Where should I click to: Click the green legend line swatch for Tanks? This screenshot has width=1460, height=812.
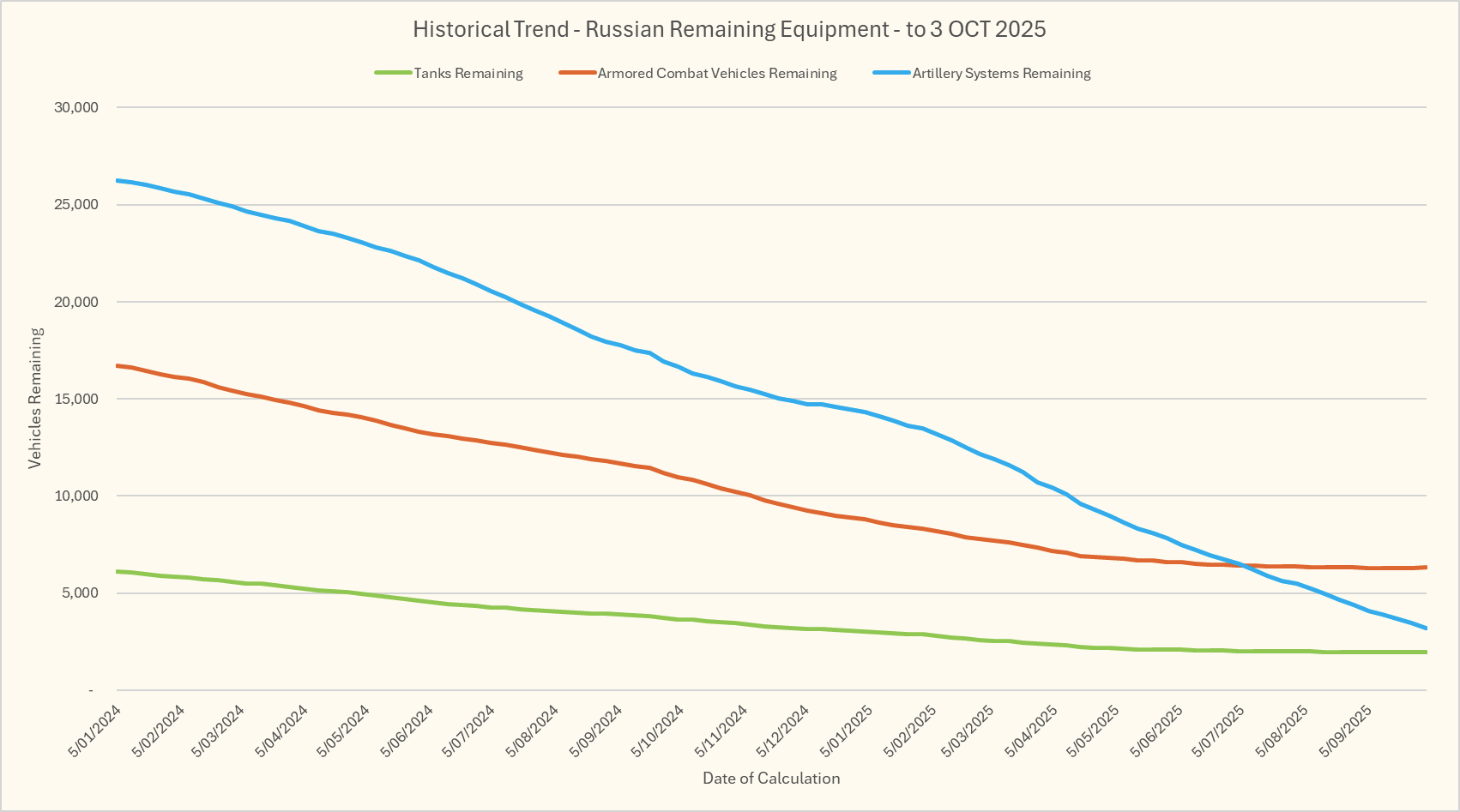click(x=393, y=74)
